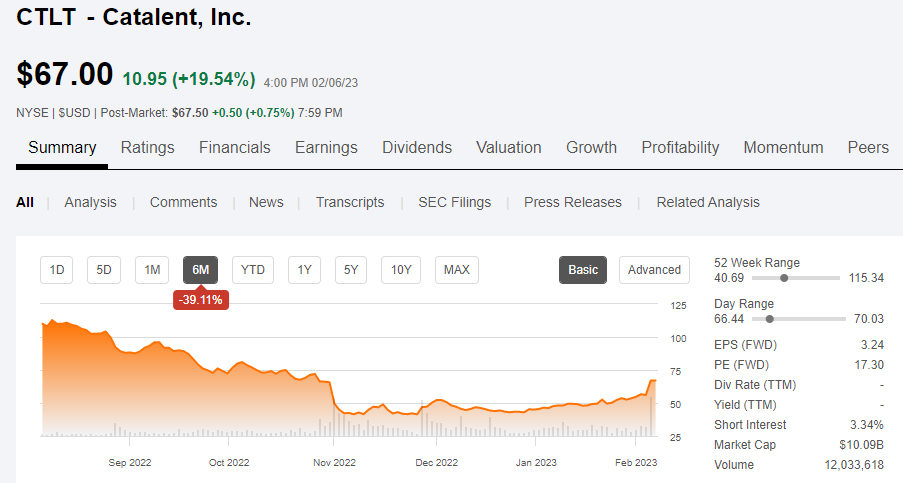Filter the feed by Analysis
The width and height of the screenshot is (903, 483).
coord(90,202)
